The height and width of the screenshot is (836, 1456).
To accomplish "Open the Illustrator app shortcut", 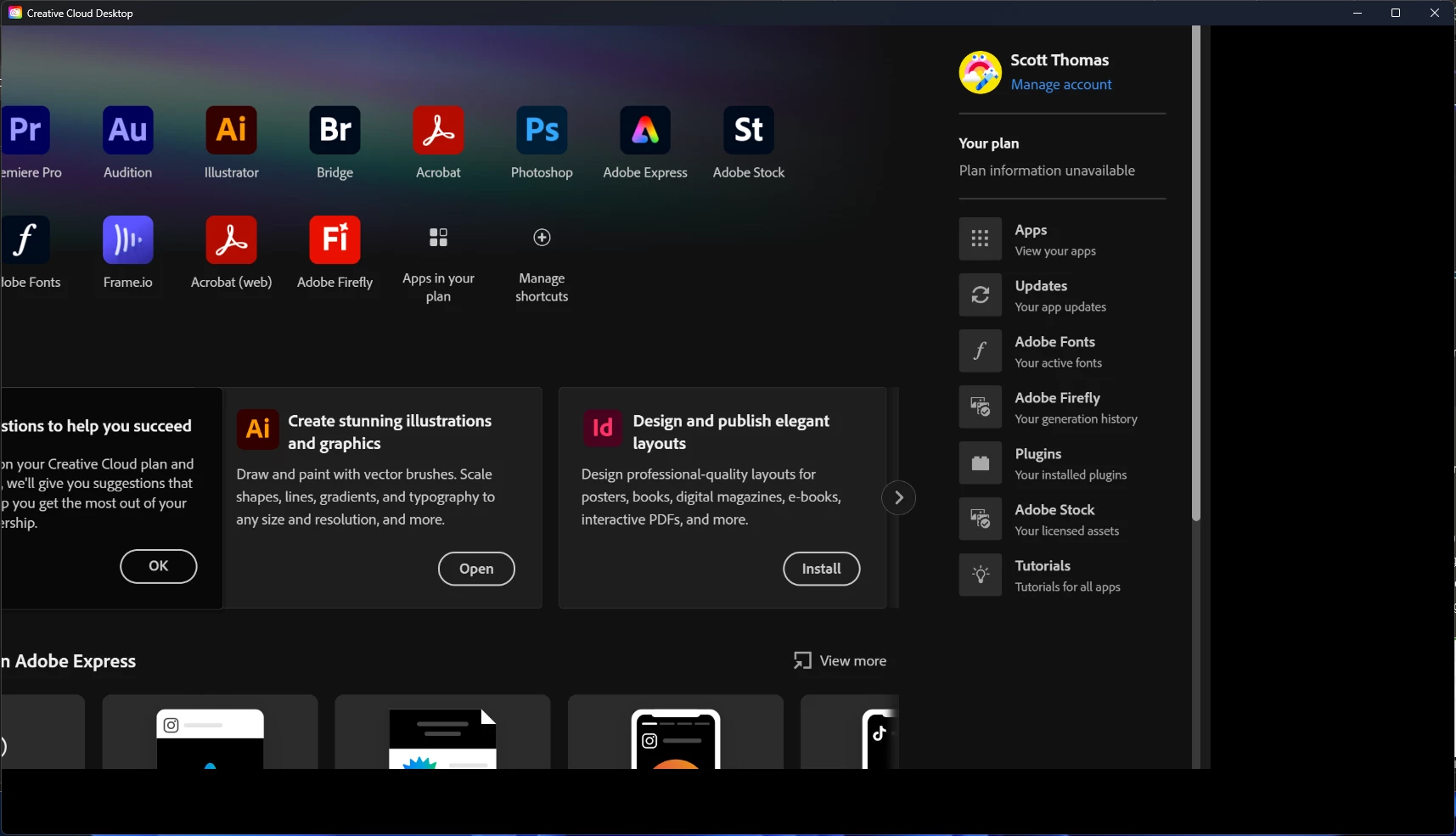I will [x=232, y=130].
